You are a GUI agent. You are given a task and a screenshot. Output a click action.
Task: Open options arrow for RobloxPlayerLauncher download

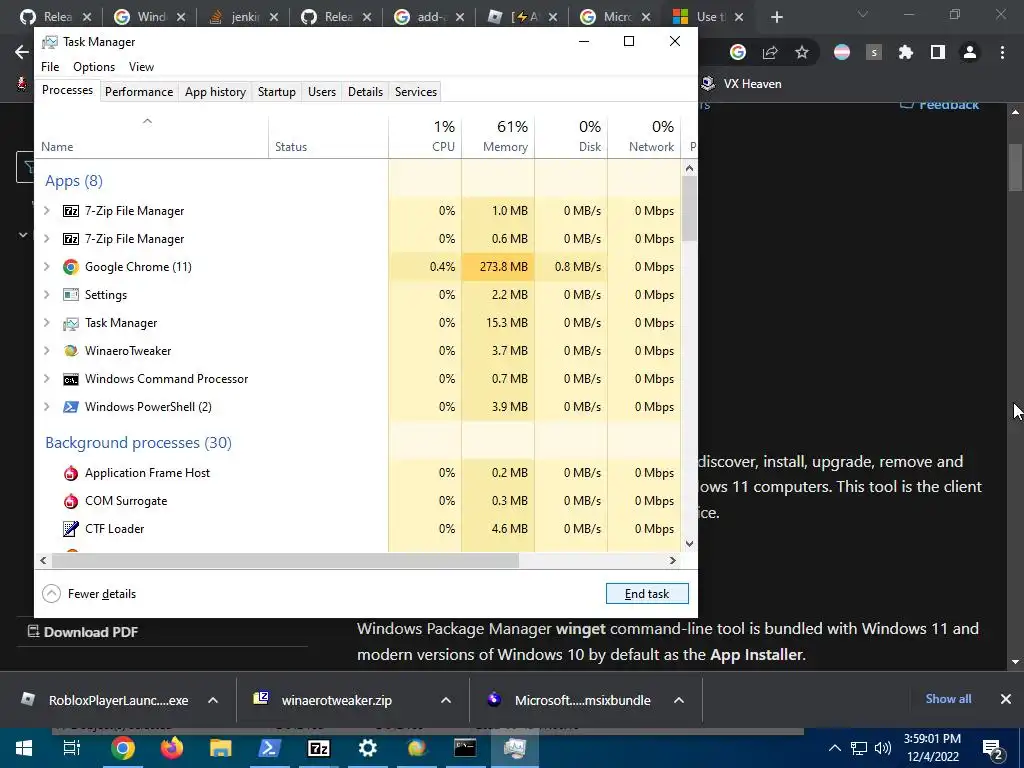[213, 700]
